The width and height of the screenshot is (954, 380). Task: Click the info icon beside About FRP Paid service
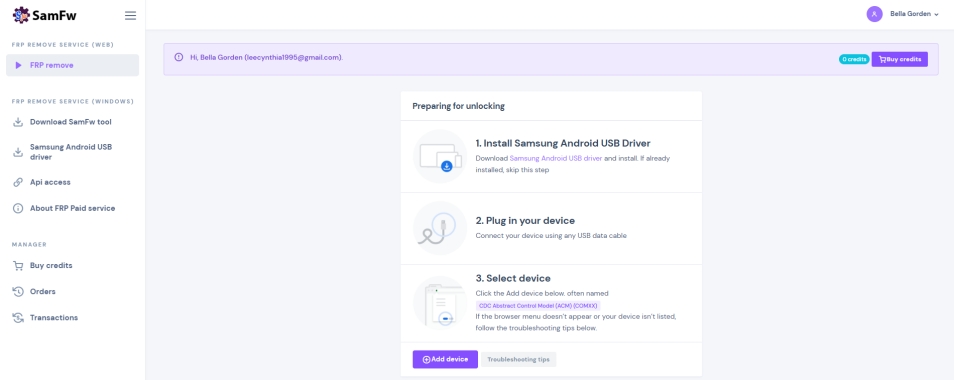pos(18,208)
